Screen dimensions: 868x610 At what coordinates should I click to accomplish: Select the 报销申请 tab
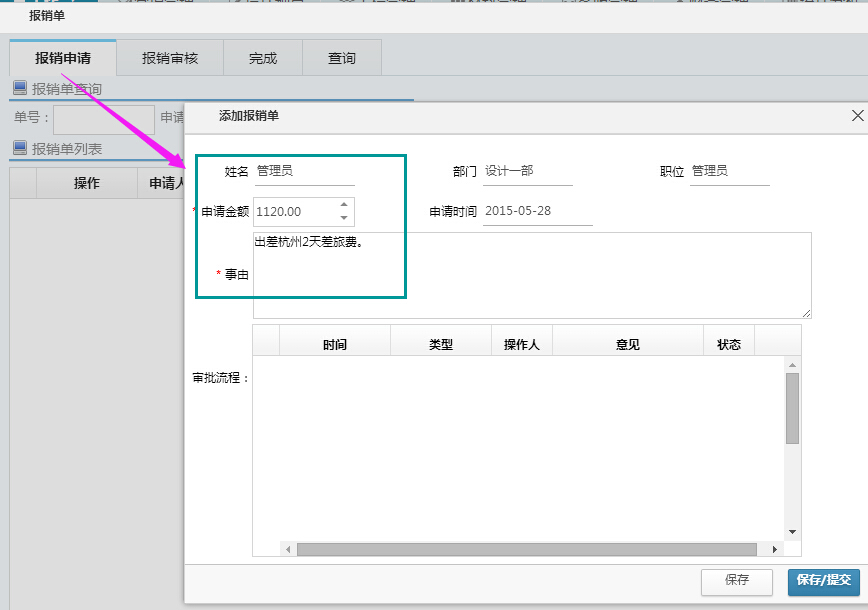point(62,57)
